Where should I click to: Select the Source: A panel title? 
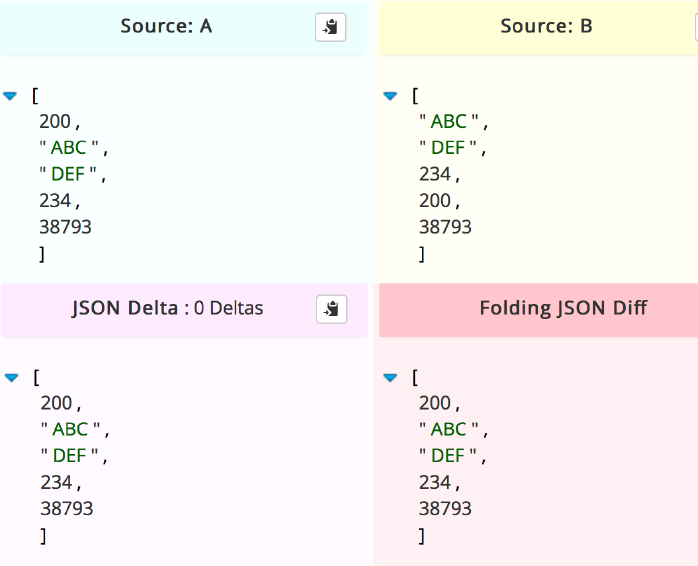166,26
